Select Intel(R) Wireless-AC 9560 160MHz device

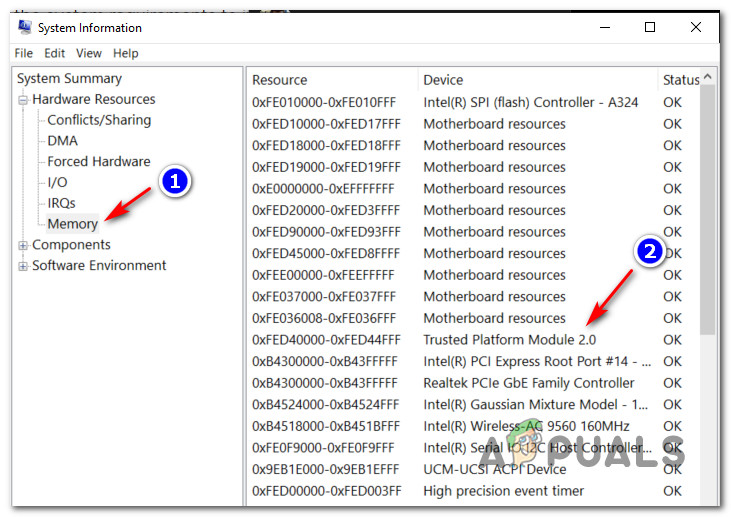[x=526, y=427]
